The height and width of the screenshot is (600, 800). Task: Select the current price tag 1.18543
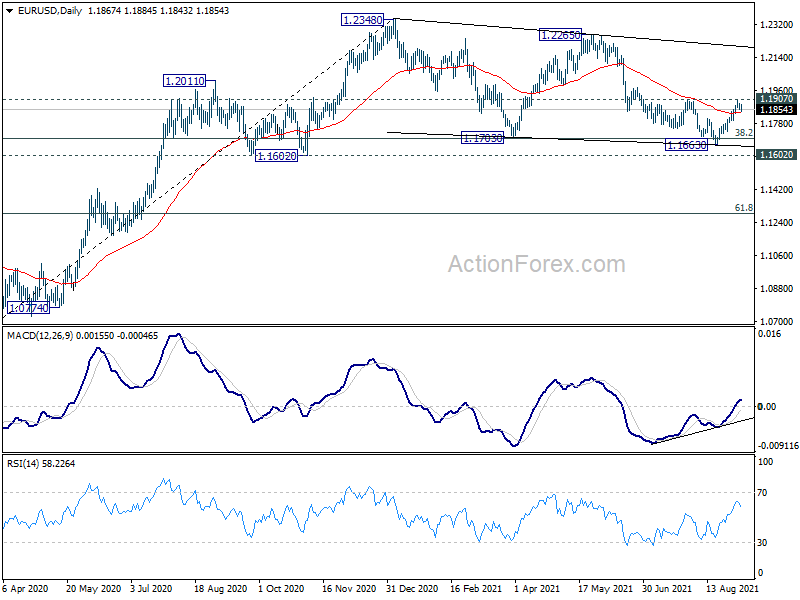(776, 108)
